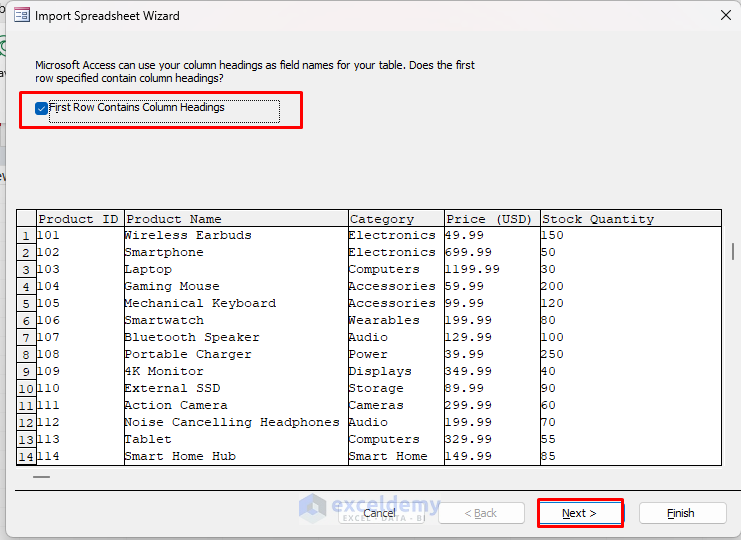741x540 pixels.
Task: Click the stock quantity 200 cell
Action: 631,286
